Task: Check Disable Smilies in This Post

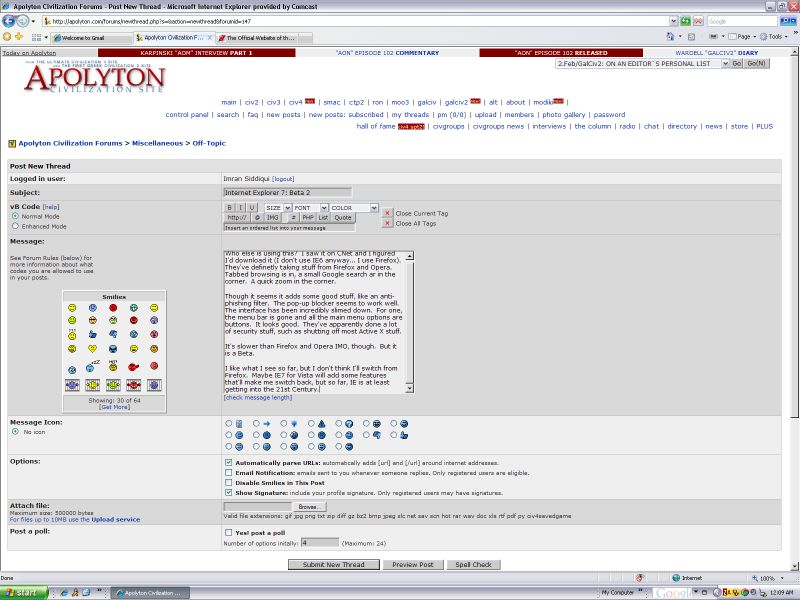Action: point(229,483)
